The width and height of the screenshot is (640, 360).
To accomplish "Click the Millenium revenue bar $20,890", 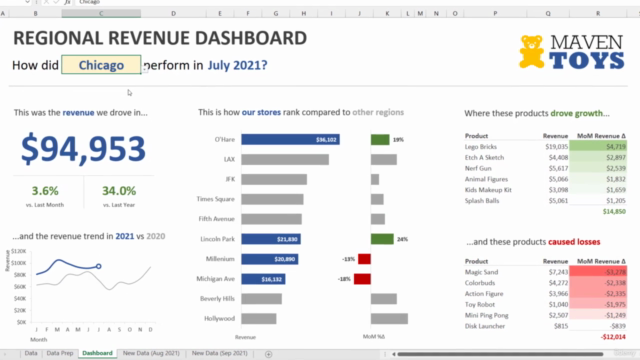I will [x=270, y=259].
